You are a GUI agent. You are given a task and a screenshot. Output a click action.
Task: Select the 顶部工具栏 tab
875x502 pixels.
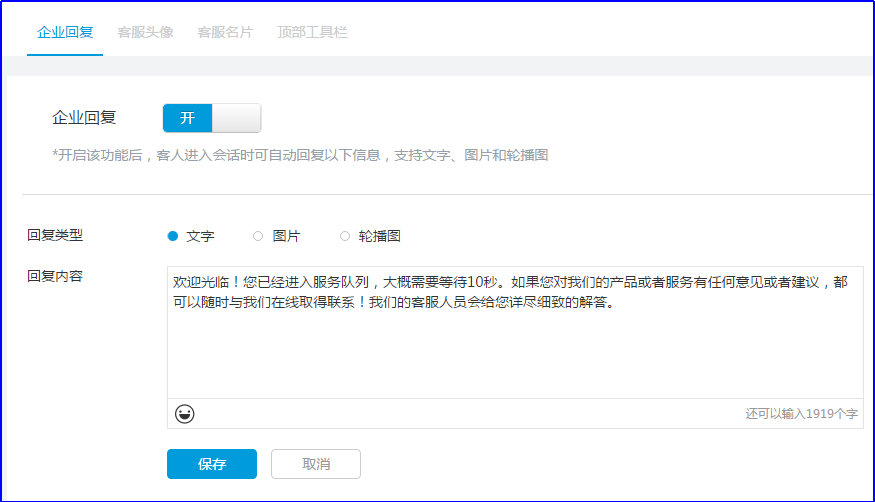coord(312,32)
